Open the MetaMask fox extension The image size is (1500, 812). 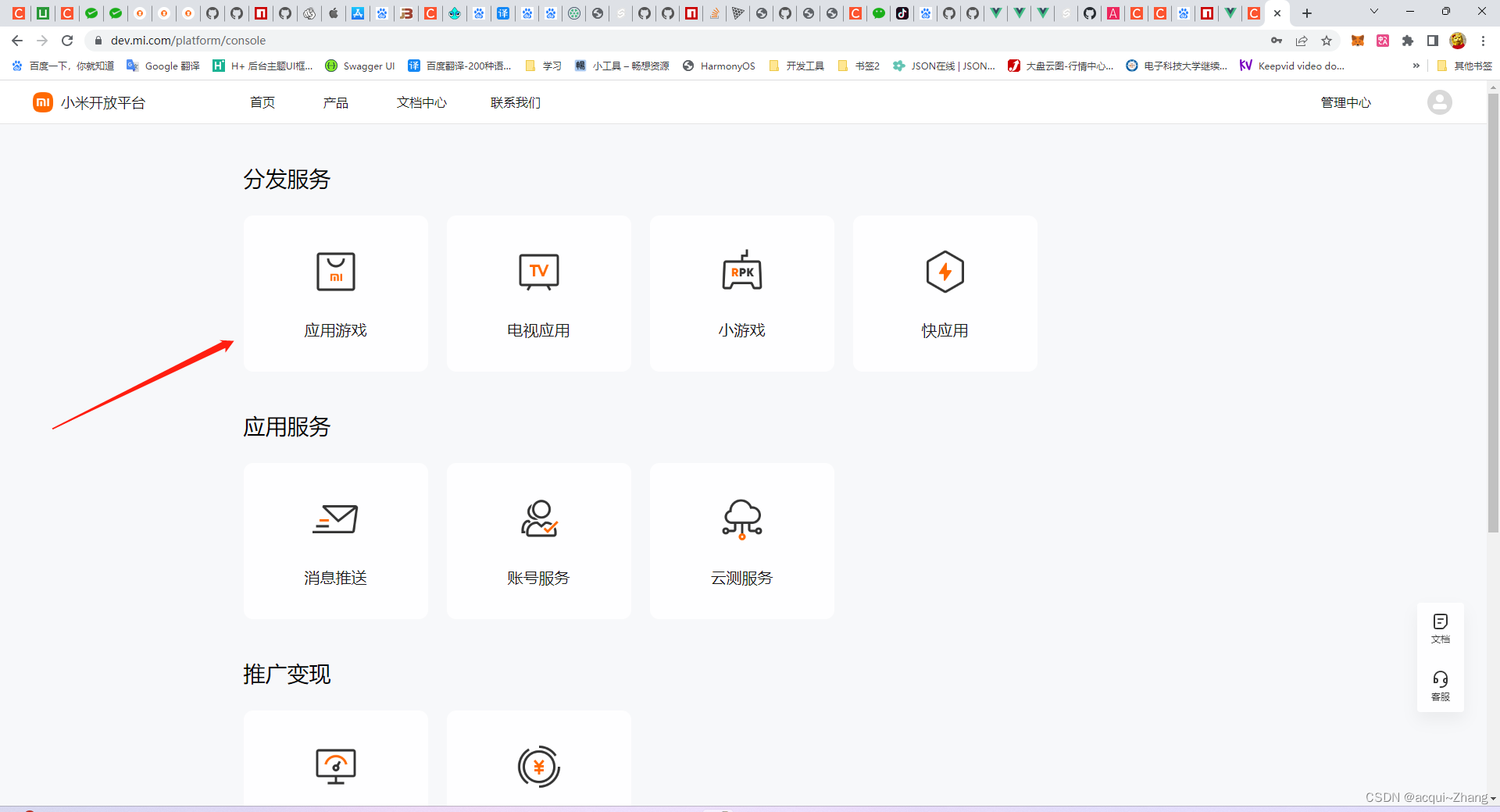pyautogui.click(x=1358, y=41)
